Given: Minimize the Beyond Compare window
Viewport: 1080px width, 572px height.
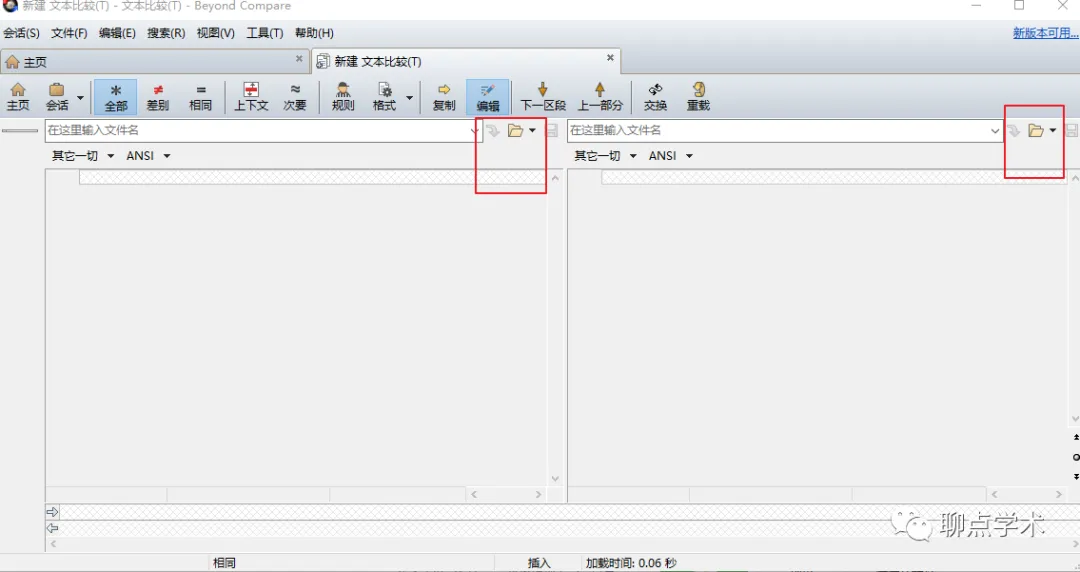Looking at the screenshot, I should pos(977,6).
